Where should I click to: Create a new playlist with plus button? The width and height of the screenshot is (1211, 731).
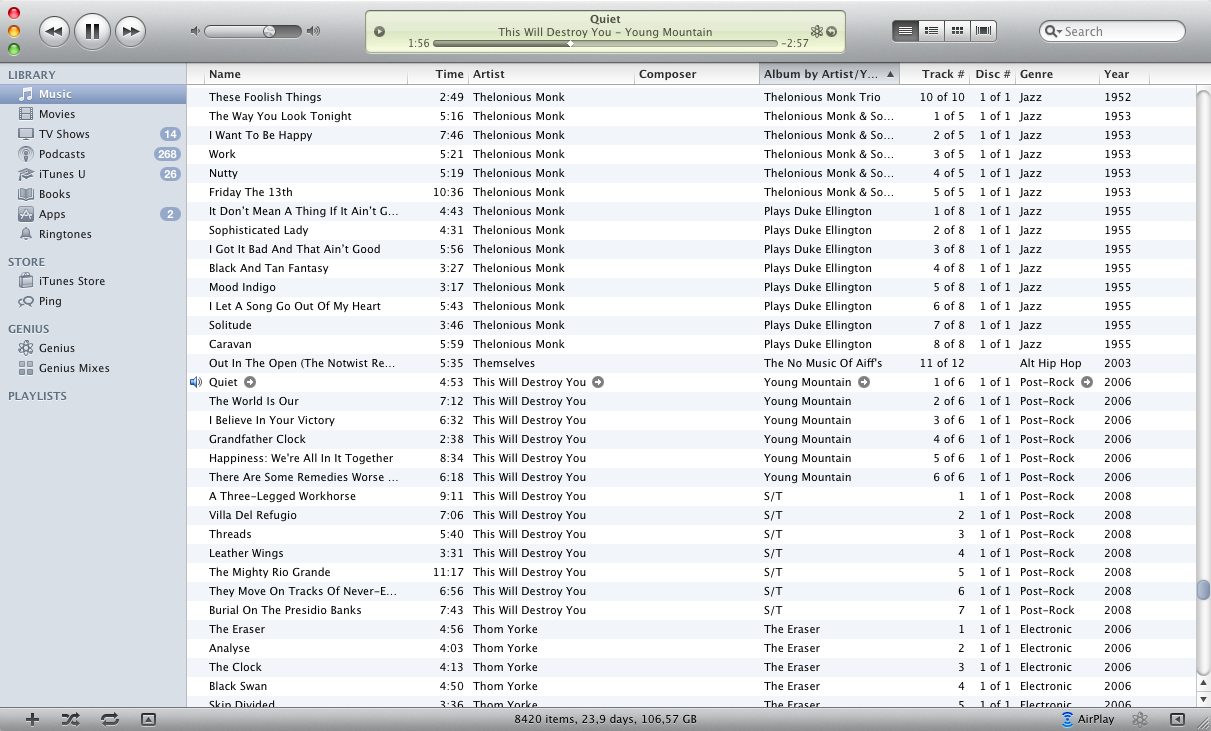tap(32, 719)
